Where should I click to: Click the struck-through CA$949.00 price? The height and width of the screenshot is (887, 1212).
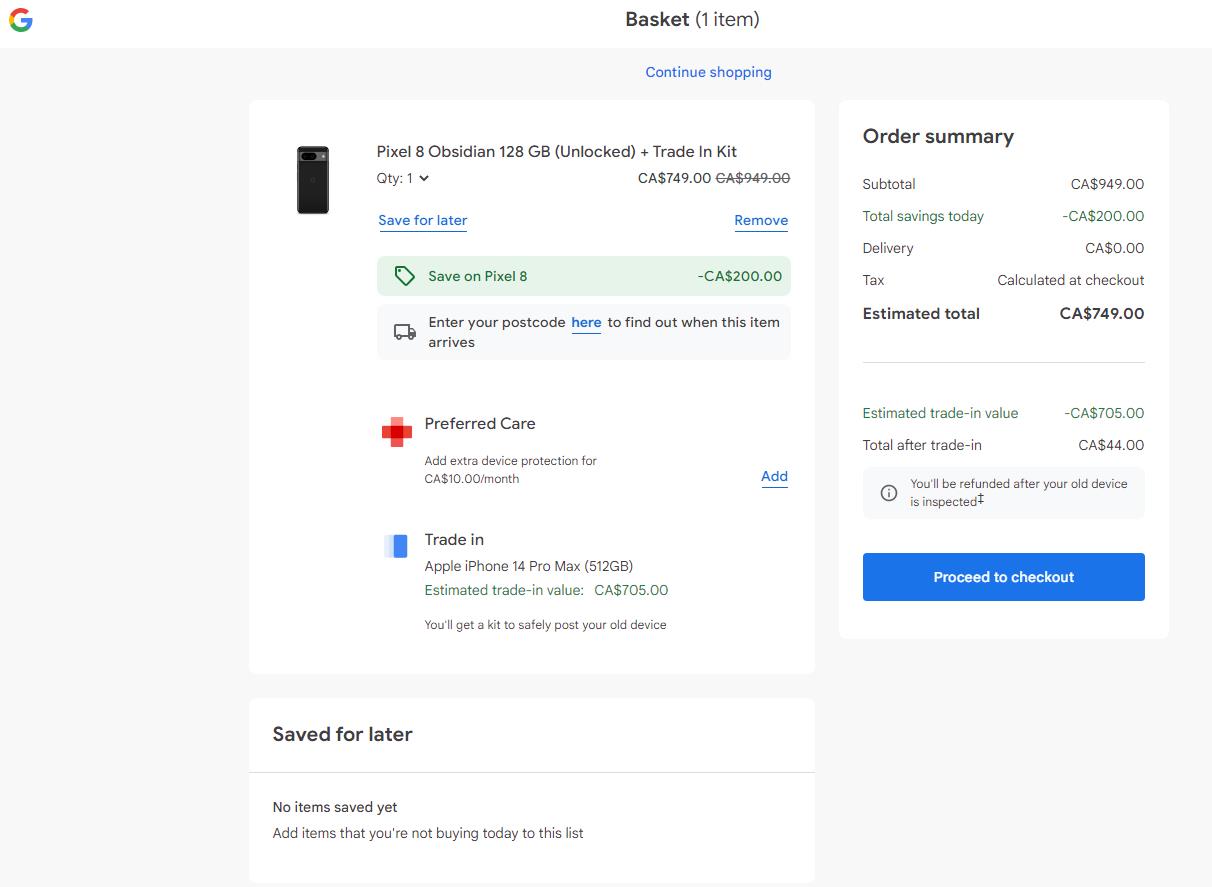pos(753,178)
